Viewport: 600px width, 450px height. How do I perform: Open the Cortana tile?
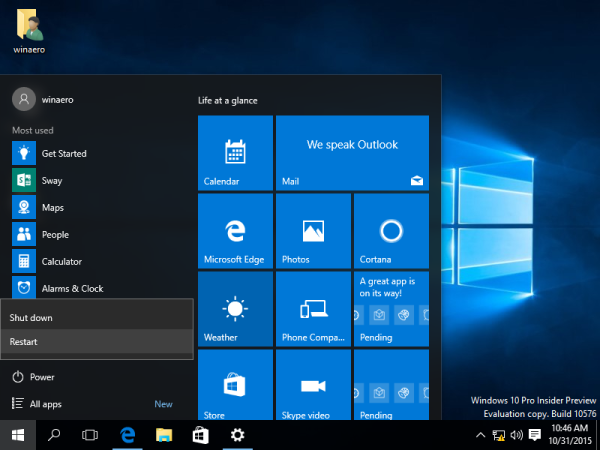coord(391,231)
